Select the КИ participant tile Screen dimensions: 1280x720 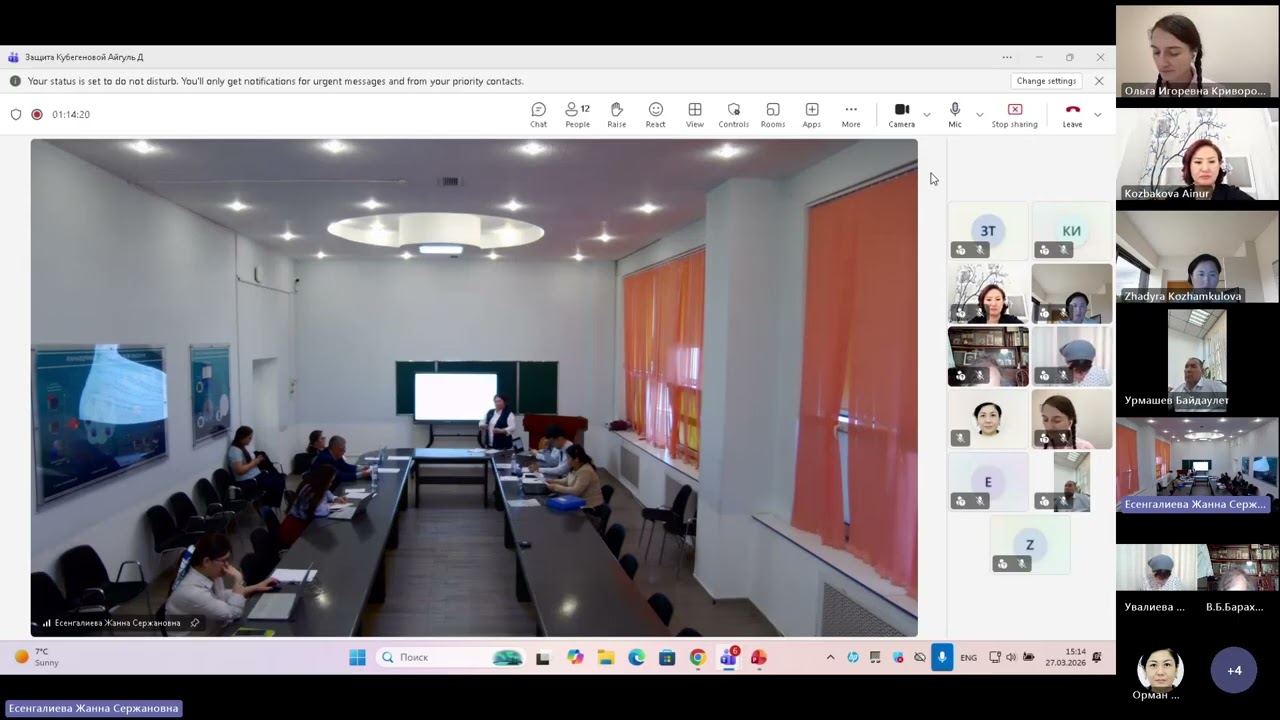[x=1071, y=231]
